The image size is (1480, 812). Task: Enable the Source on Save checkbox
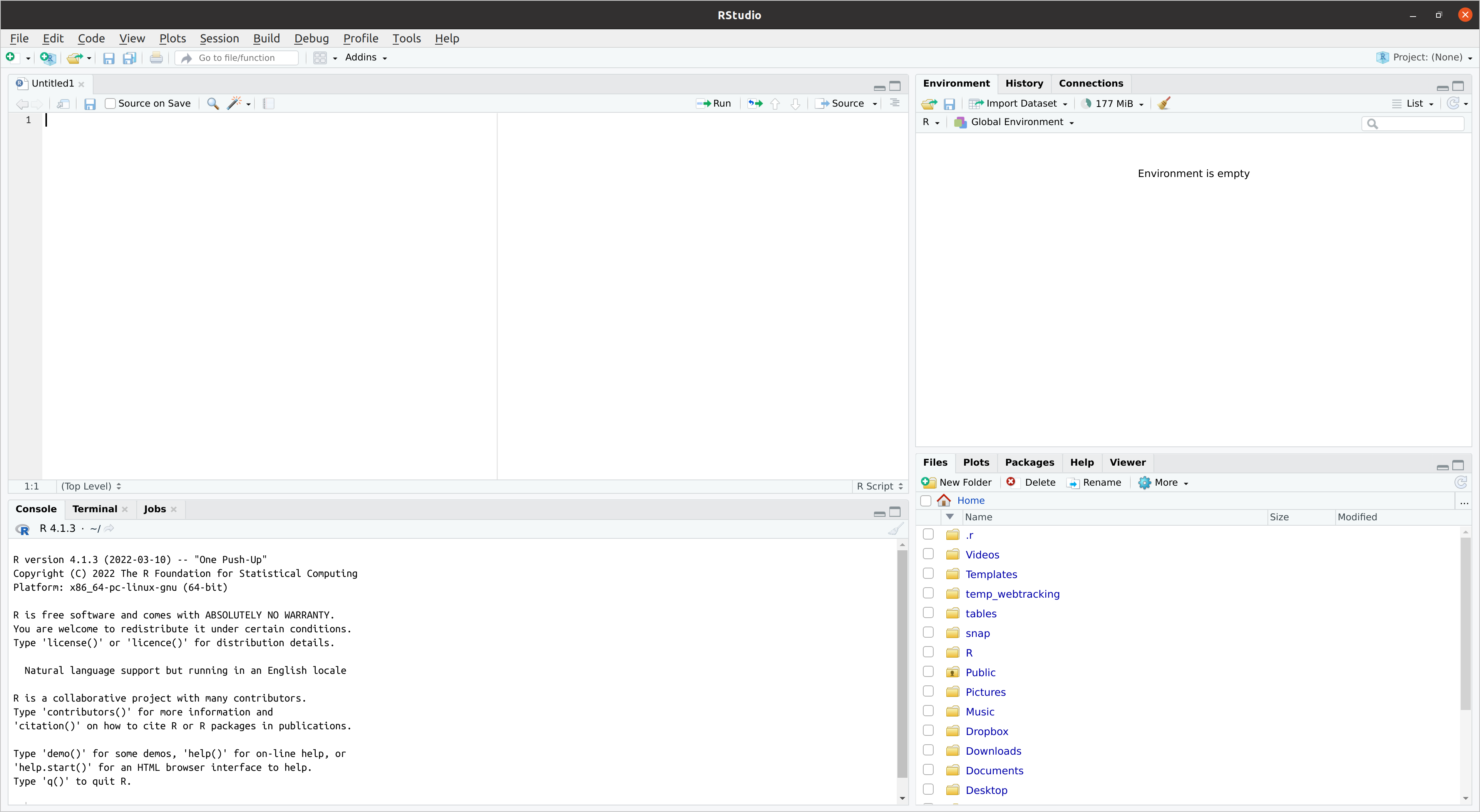(x=110, y=104)
